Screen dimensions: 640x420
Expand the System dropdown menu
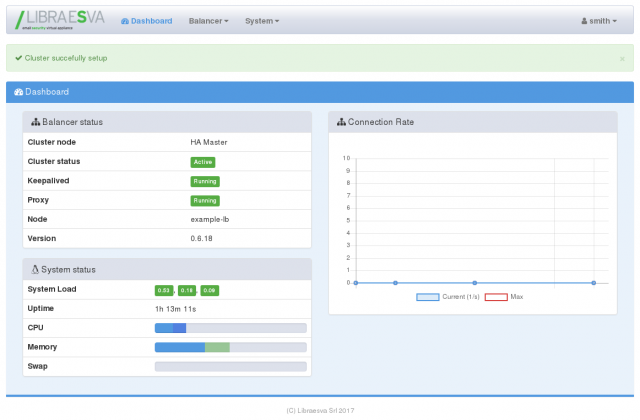pos(262,21)
